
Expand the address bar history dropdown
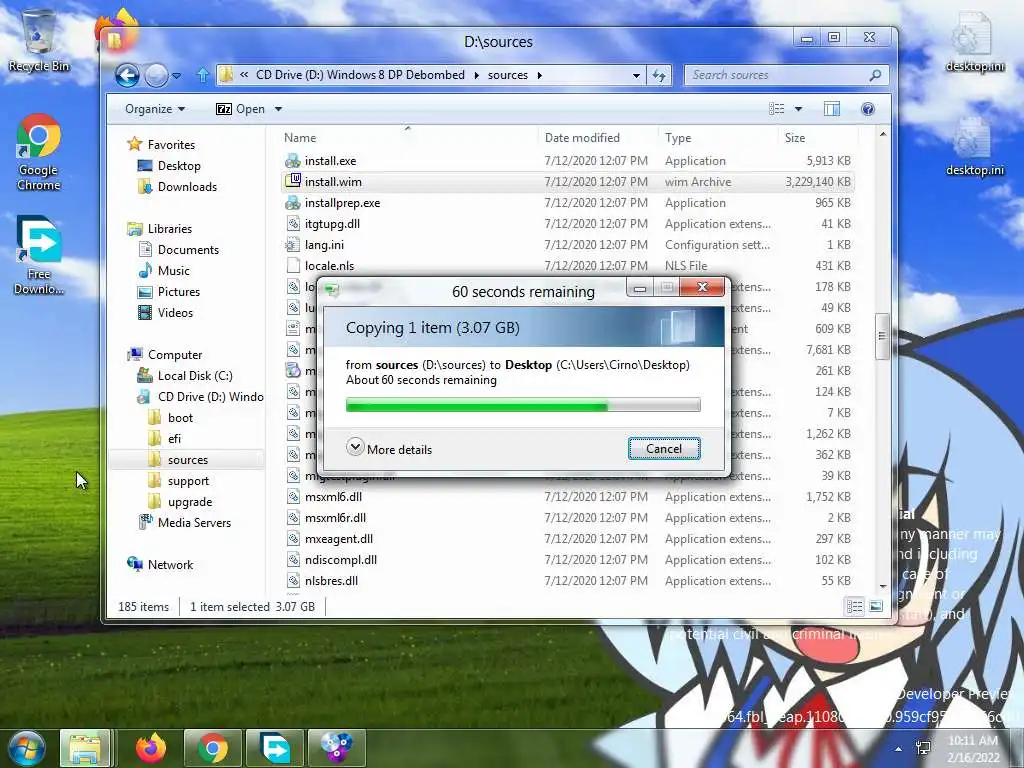click(636, 76)
